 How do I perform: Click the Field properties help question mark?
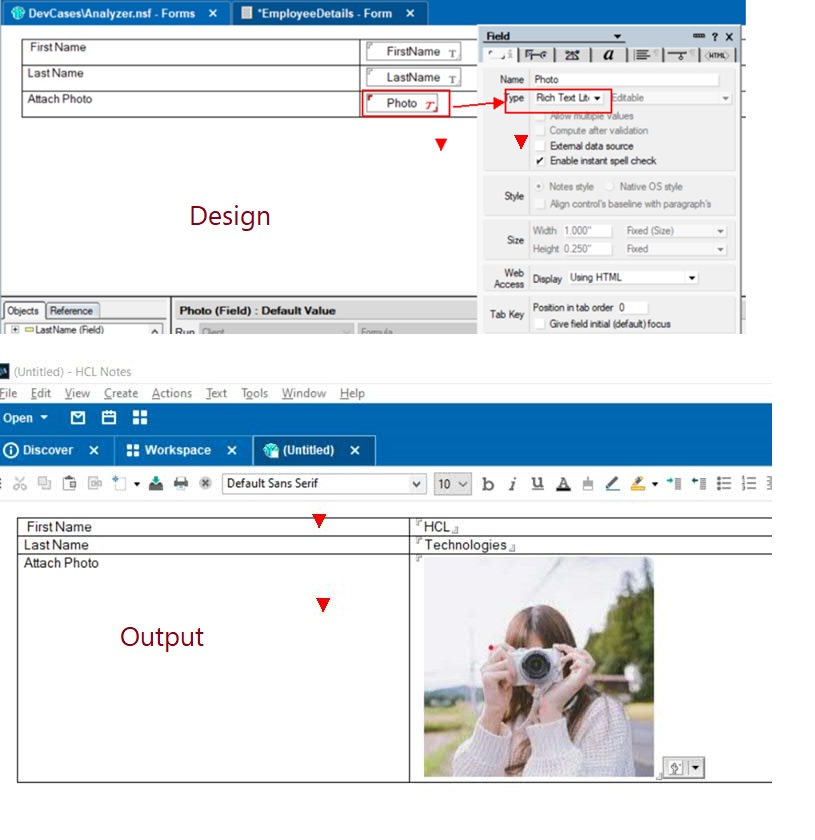click(x=714, y=36)
